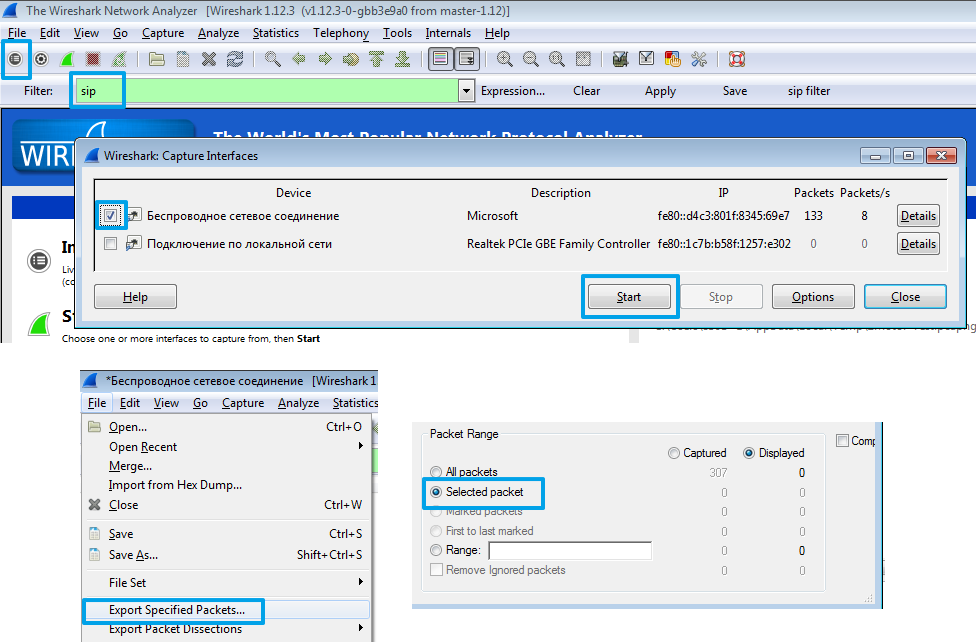976x642 pixels.
Task: Check the Подключение по локальной сети interface checkbox
Action: pos(111,244)
